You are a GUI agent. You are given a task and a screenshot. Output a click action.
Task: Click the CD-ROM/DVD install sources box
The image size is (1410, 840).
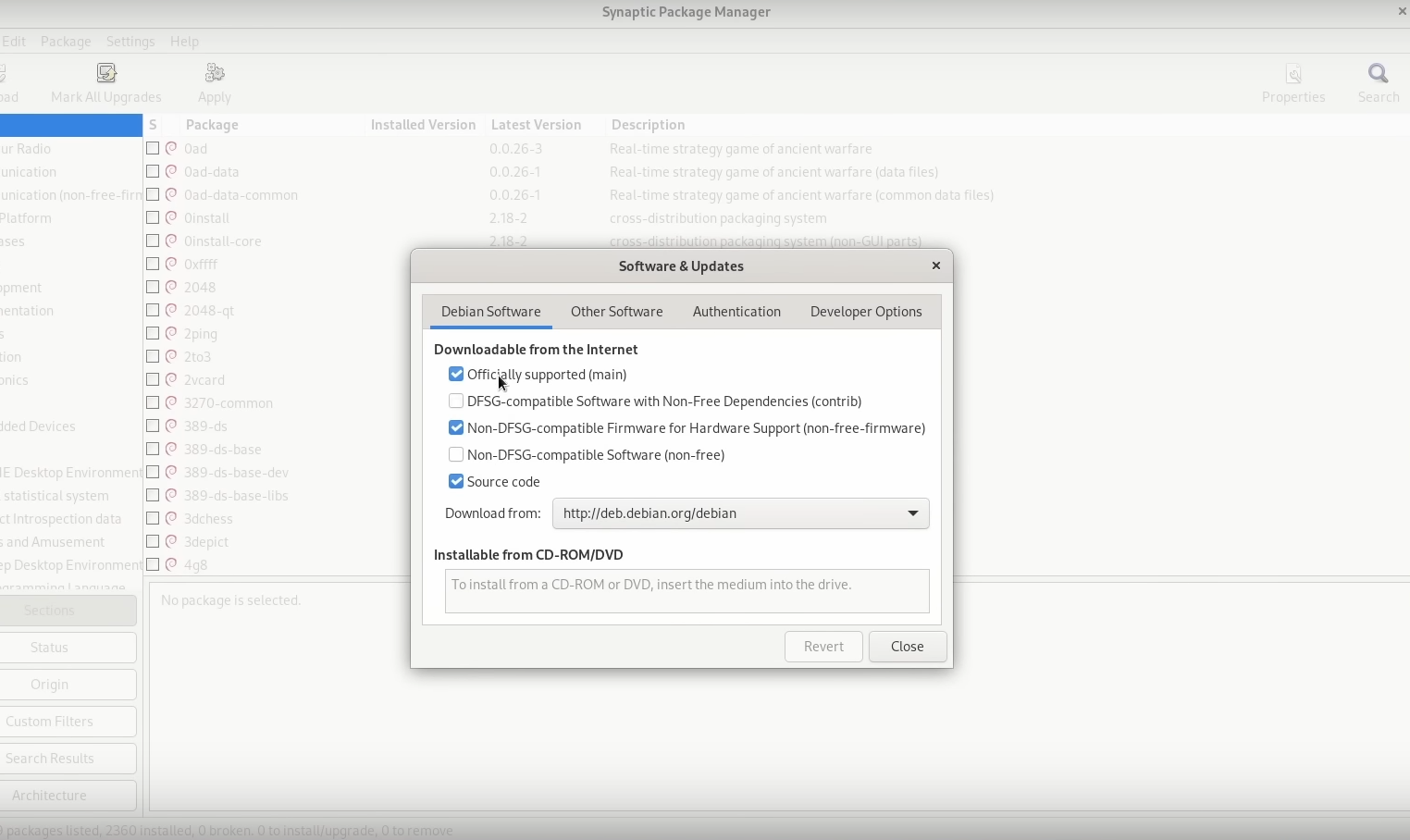(687, 591)
